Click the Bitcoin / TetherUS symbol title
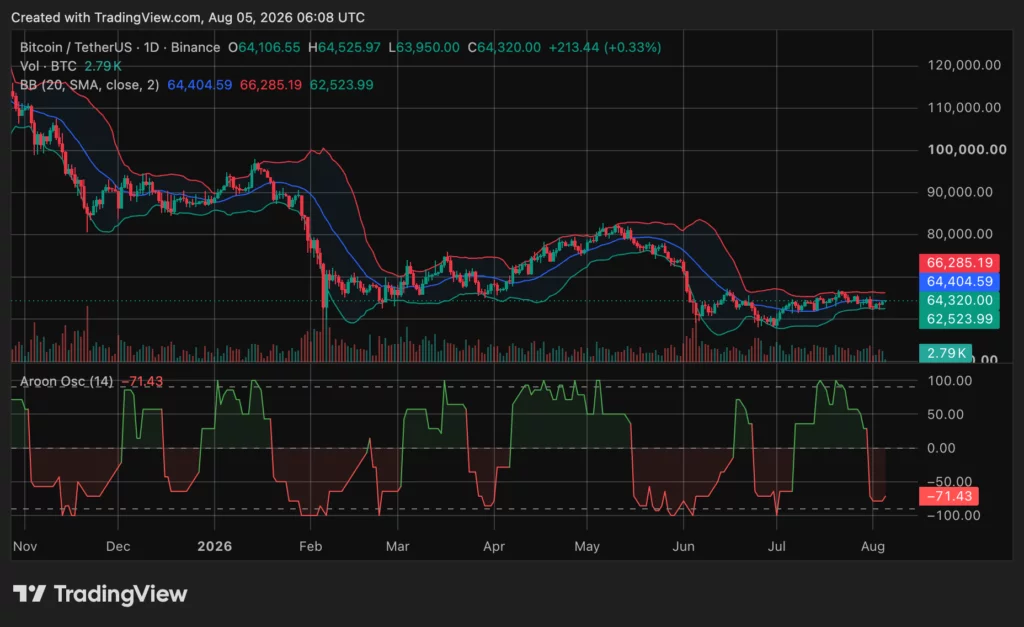This screenshot has width=1024, height=627. (x=74, y=48)
